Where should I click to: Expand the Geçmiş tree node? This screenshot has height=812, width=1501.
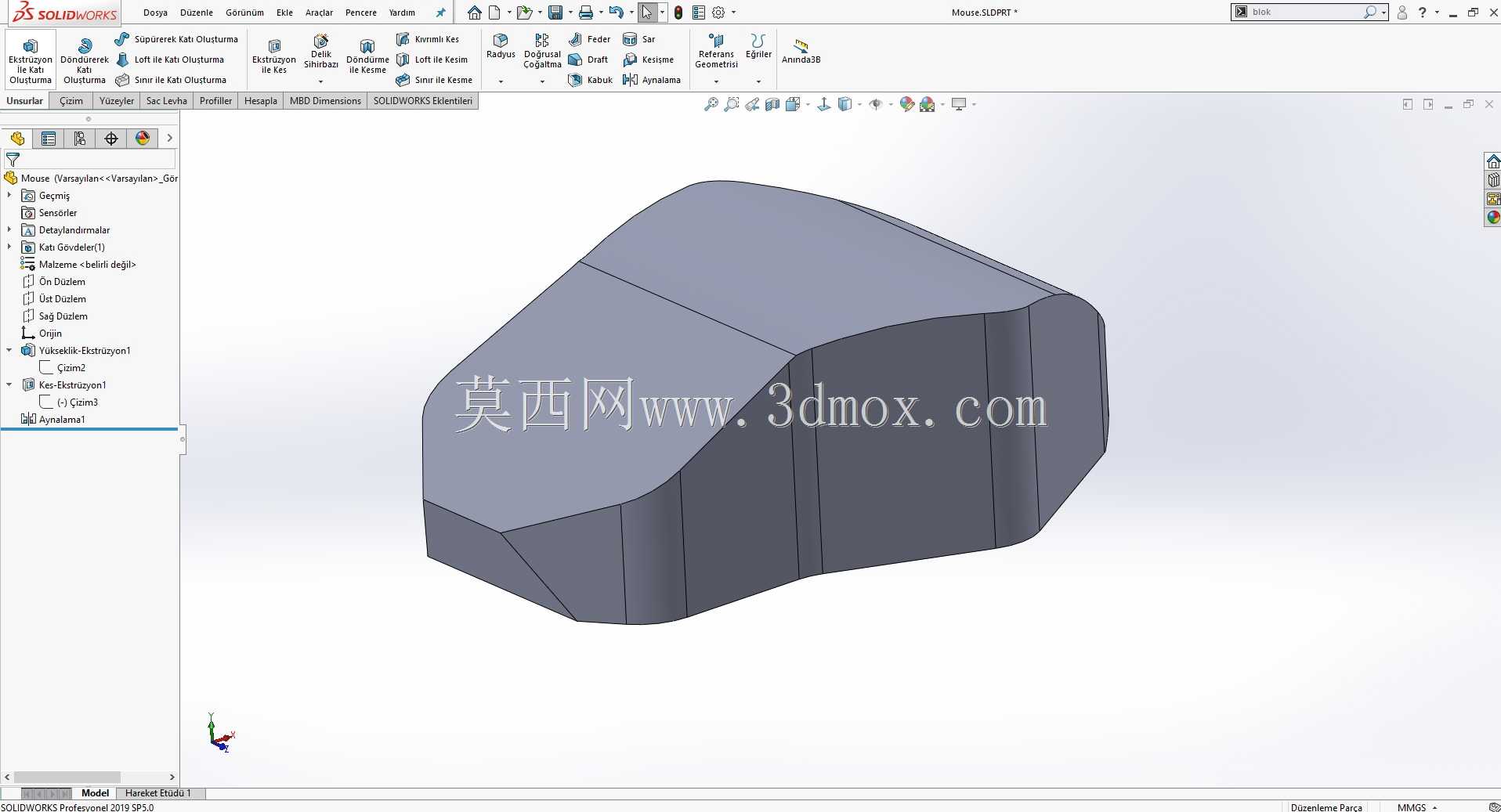coord(9,195)
